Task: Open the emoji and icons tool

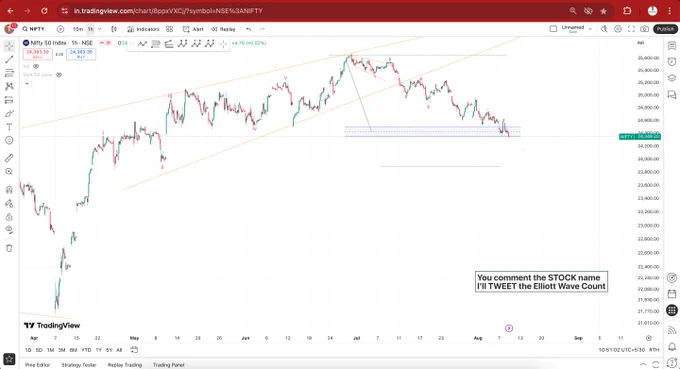Action: tap(9, 140)
